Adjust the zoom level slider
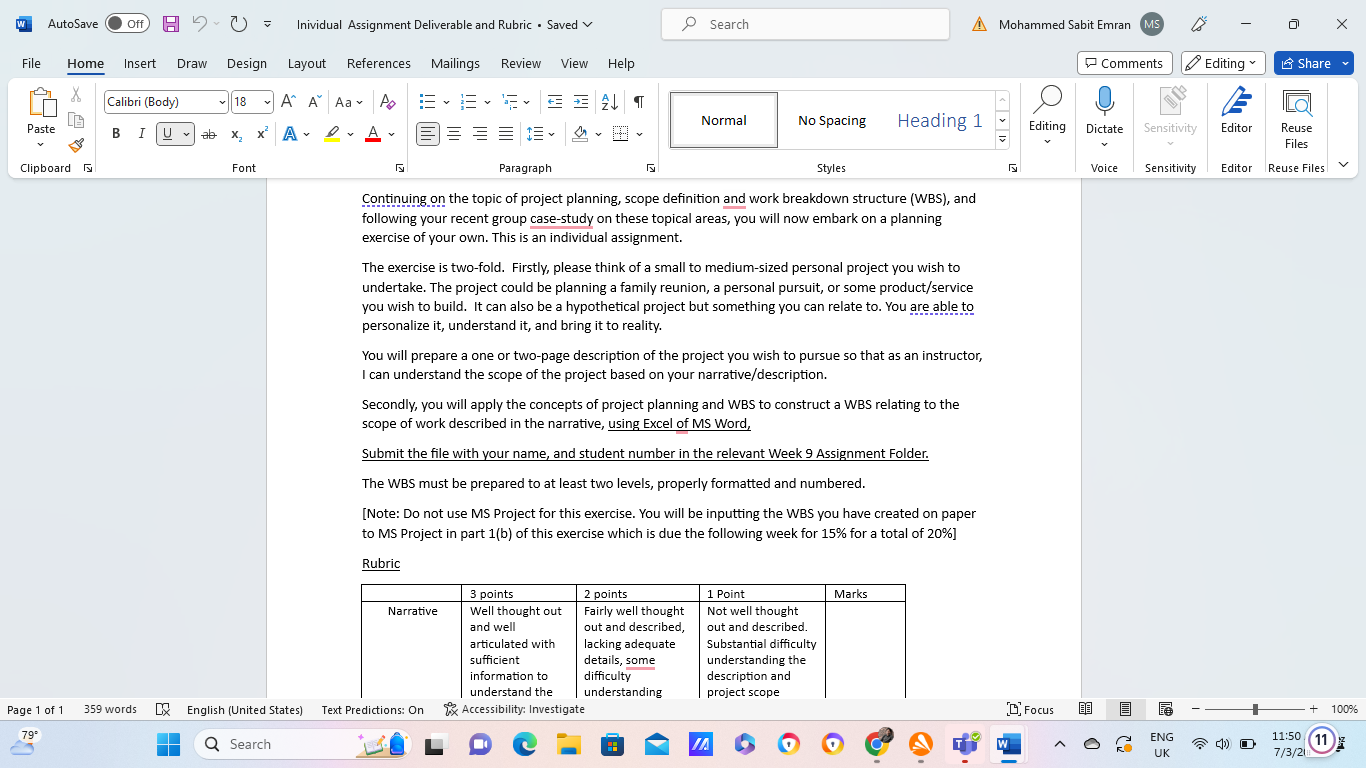This screenshot has height=768, width=1366. click(1256, 709)
